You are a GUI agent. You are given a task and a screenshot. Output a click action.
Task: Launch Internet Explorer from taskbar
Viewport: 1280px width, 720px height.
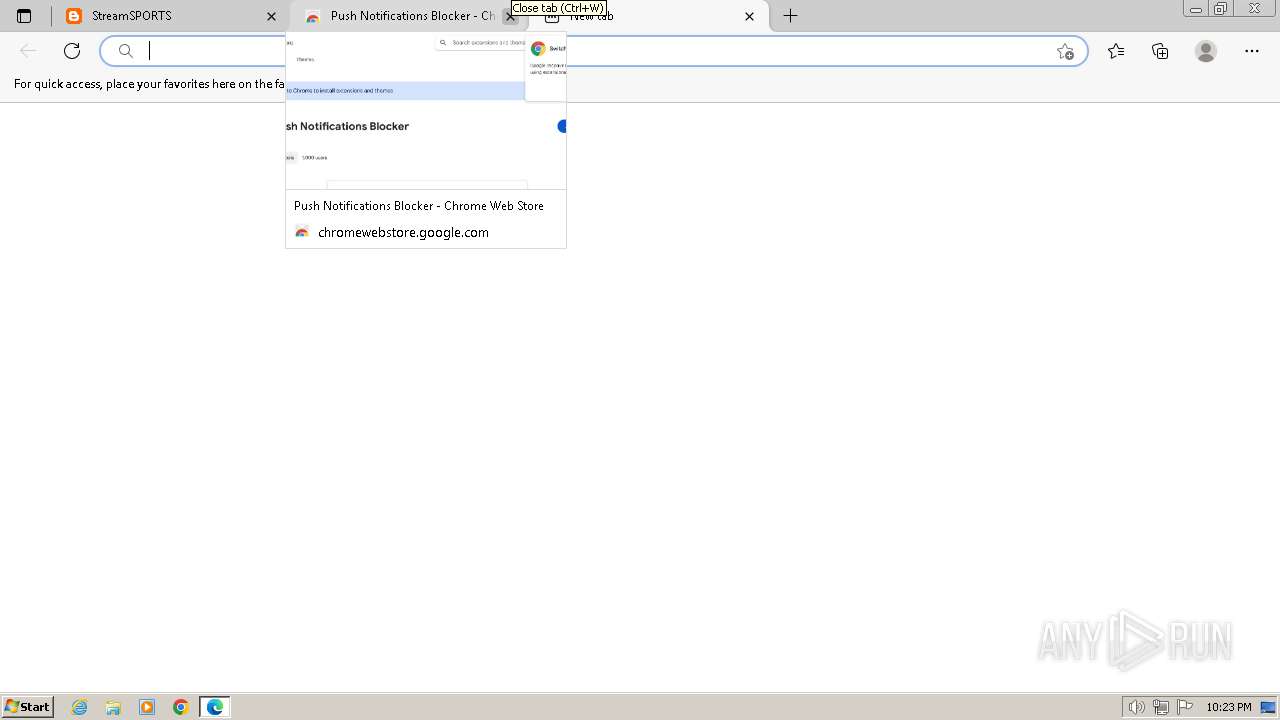(x=80, y=707)
